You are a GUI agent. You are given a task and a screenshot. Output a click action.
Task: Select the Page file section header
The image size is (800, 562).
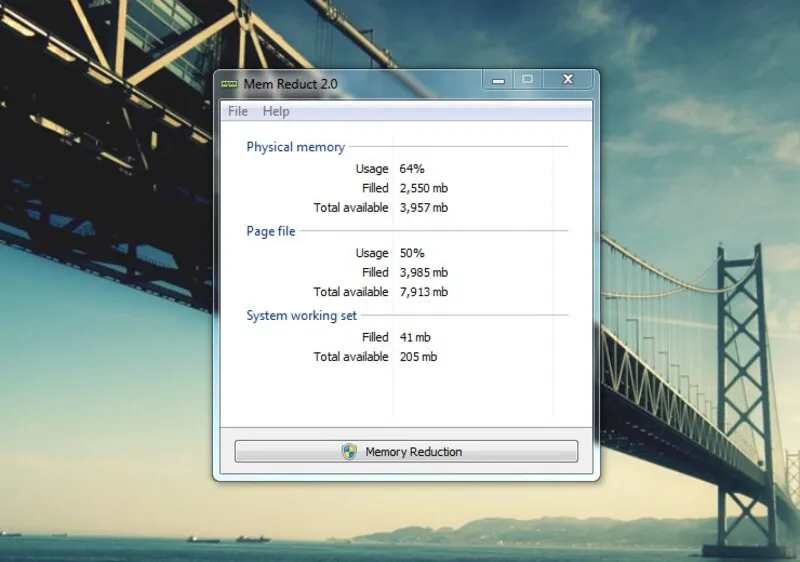(271, 231)
